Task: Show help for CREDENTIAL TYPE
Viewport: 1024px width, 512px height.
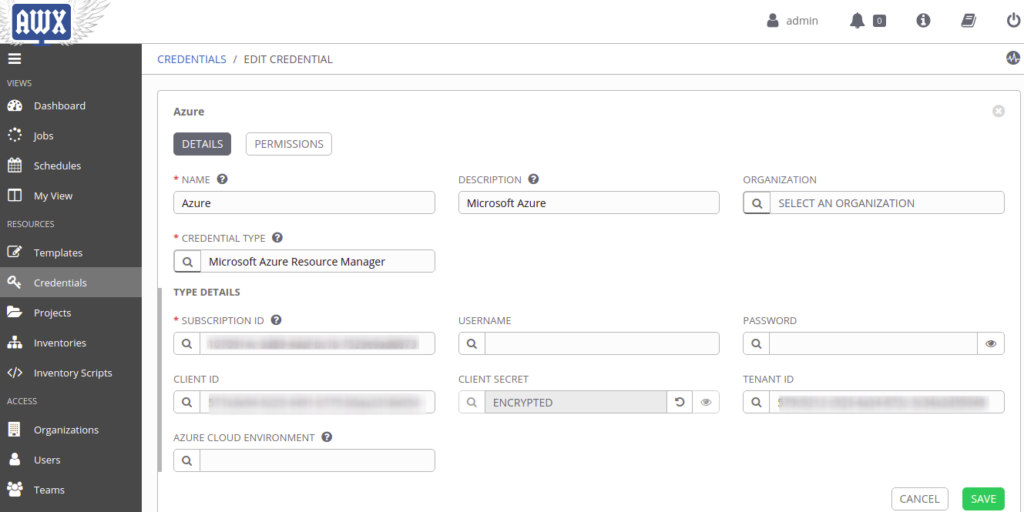Action: point(277,238)
